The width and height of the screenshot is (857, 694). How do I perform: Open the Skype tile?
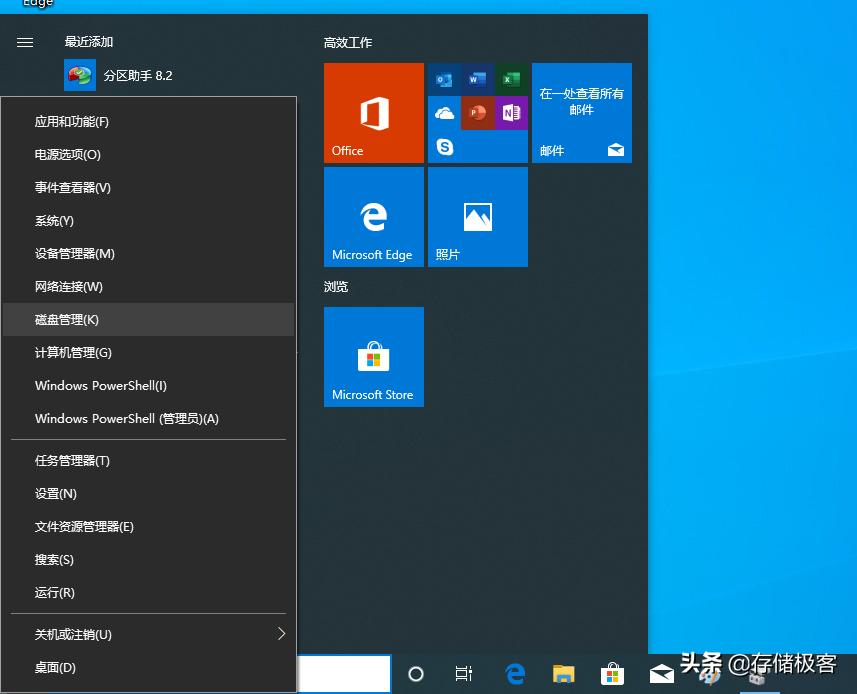[x=445, y=146]
